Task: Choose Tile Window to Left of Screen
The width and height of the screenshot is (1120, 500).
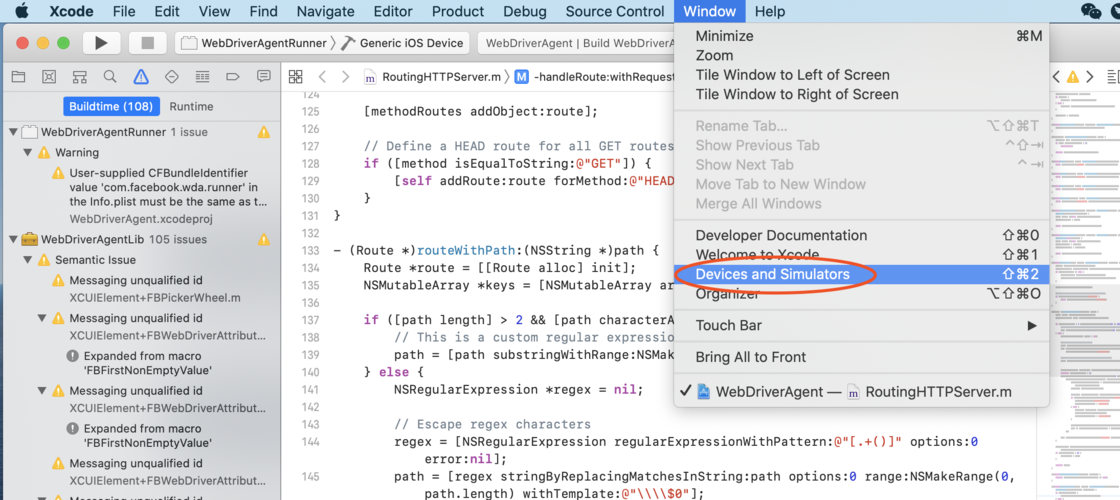Action: tap(861, 75)
